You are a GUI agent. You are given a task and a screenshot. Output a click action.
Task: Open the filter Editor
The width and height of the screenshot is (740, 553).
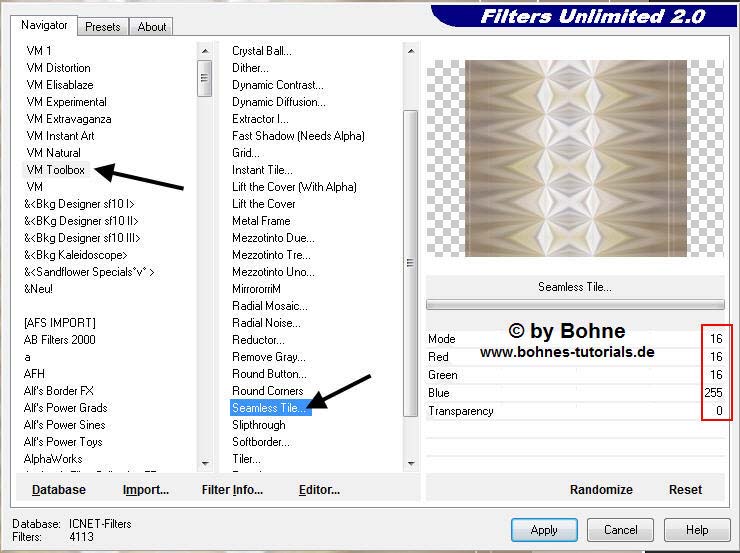pyautogui.click(x=319, y=490)
